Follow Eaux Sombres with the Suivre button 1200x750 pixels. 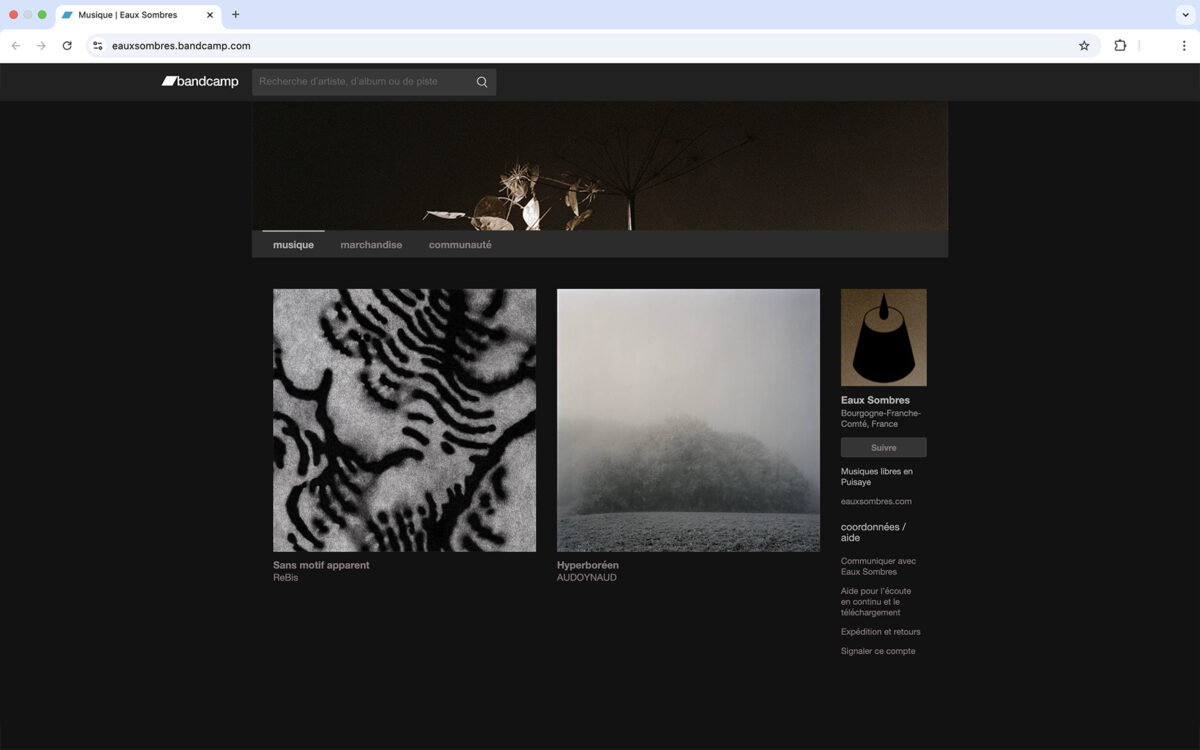pyautogui.click(x=883, y=447)
